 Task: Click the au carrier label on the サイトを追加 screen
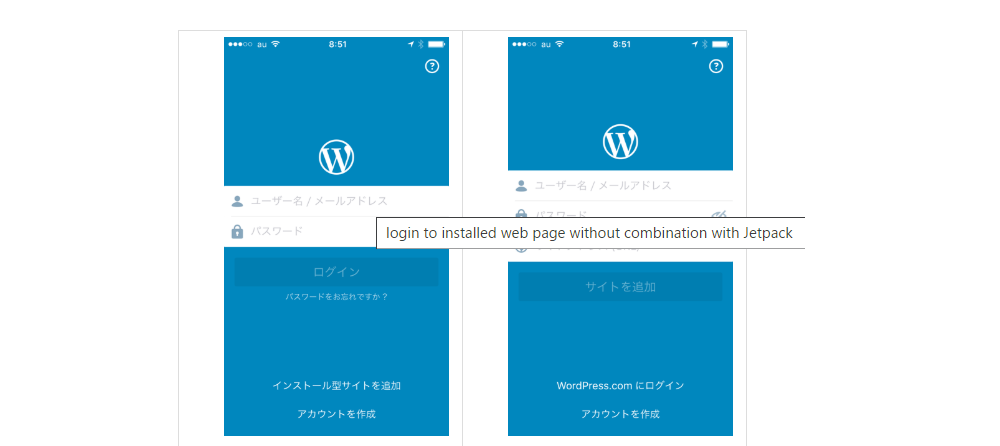point(546,45)
